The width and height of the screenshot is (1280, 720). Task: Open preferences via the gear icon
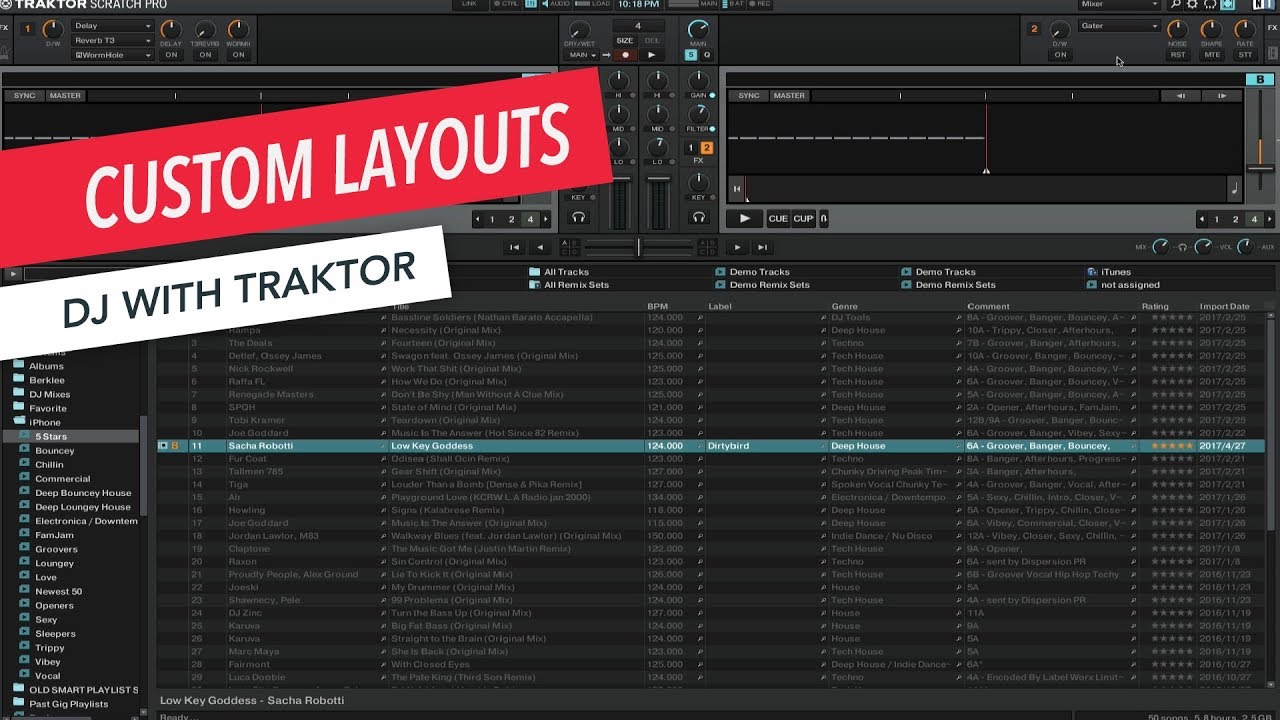click(x=1192, y=5)
